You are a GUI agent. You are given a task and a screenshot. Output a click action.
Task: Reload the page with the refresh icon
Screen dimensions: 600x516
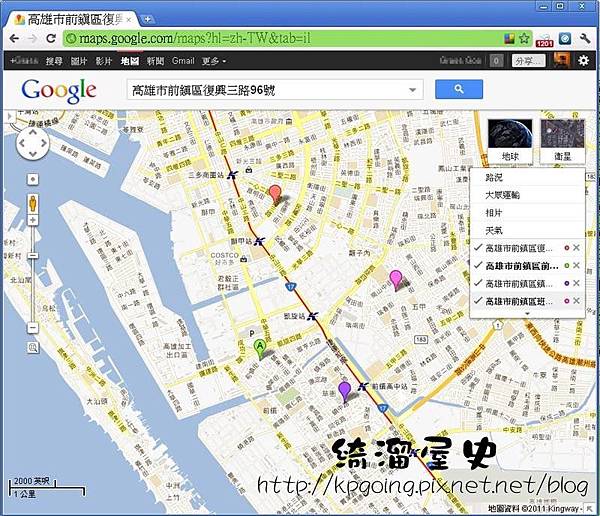point(51,38)
